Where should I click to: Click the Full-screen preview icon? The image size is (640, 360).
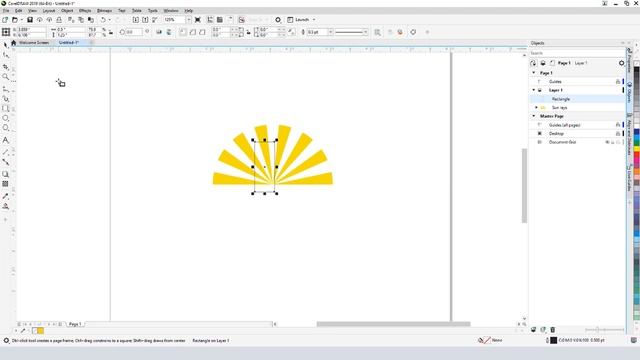pyautogui.click(x=198, y=20)
